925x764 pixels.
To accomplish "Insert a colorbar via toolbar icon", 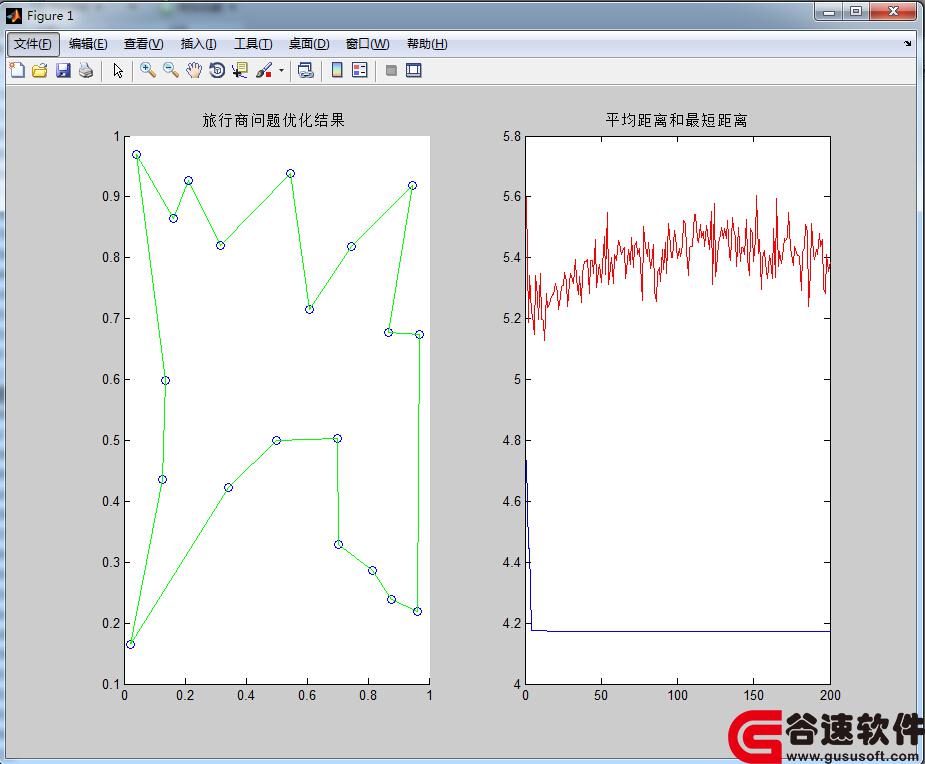I will pos(337,71).
